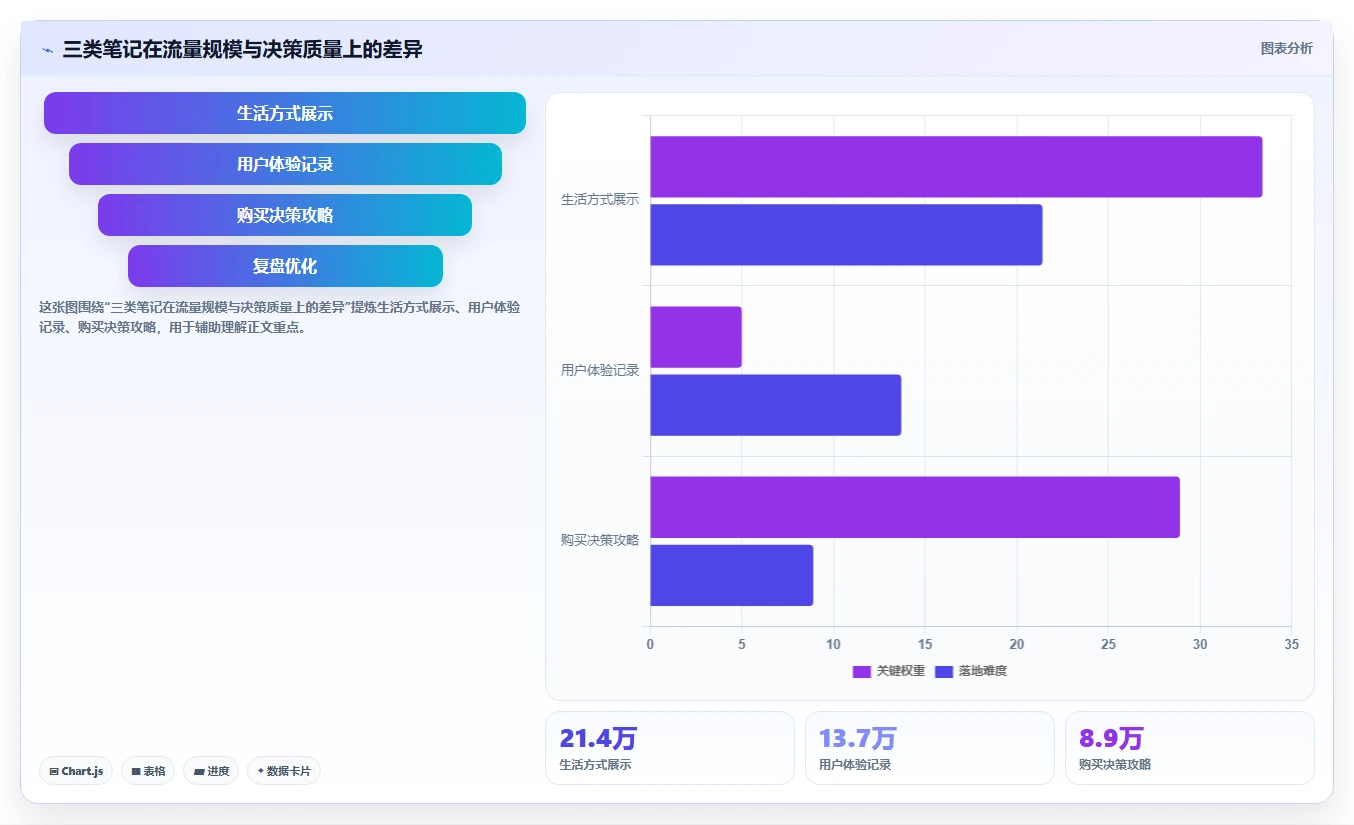Click the 用户体验记录 落地难度 blue bar
This screenshot has width=1354, height=825.
click(x=776, y=405)
